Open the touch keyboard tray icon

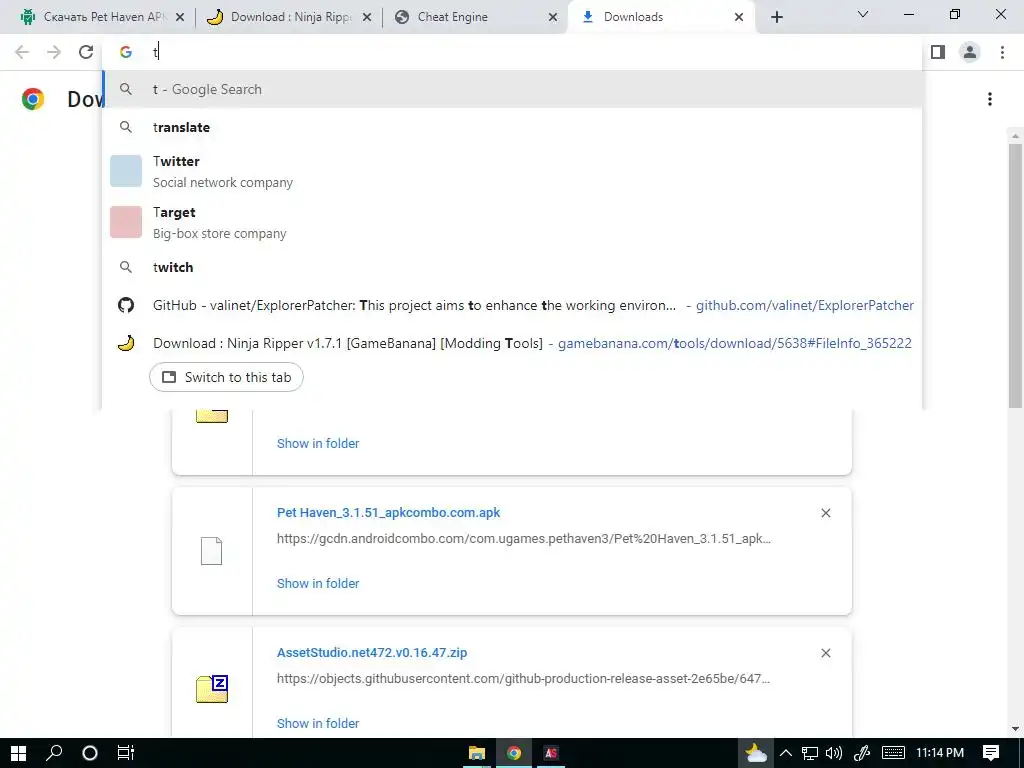click(893, 753)
